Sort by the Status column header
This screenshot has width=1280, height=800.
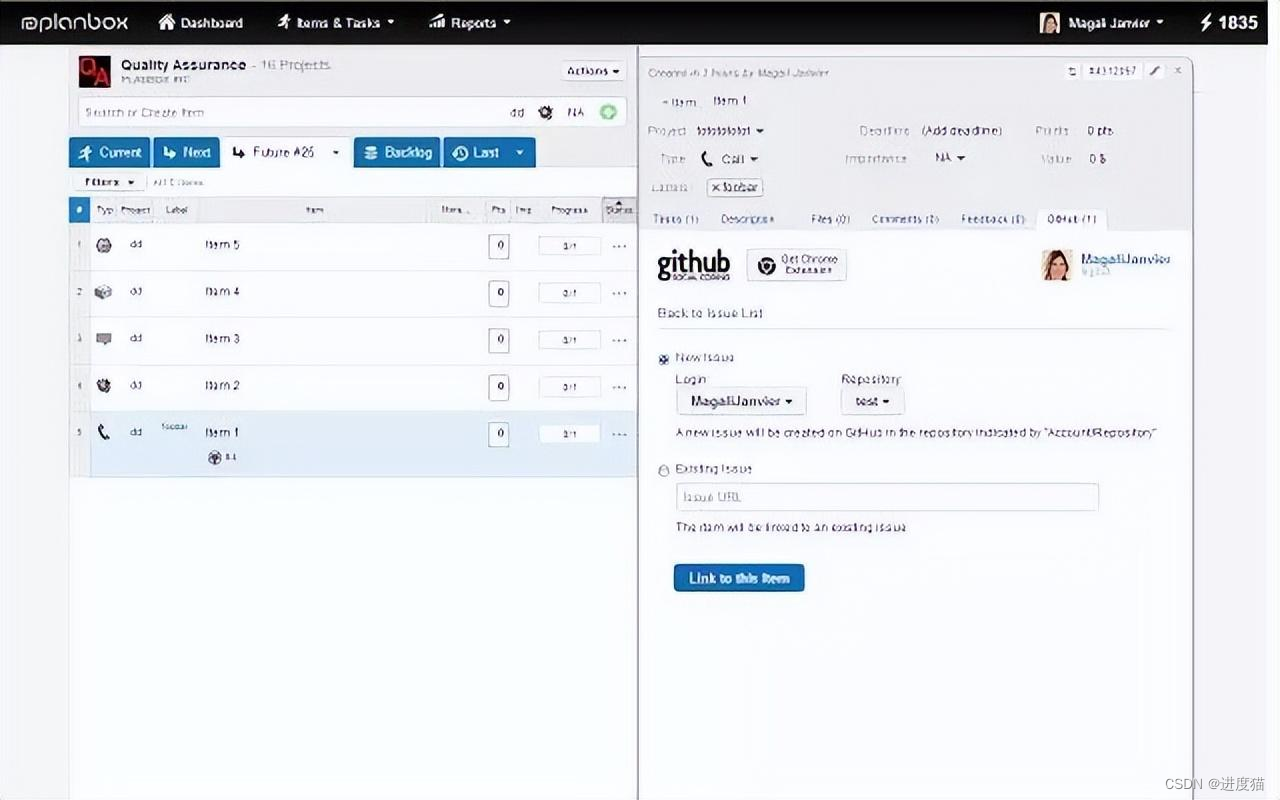[619, 209]
